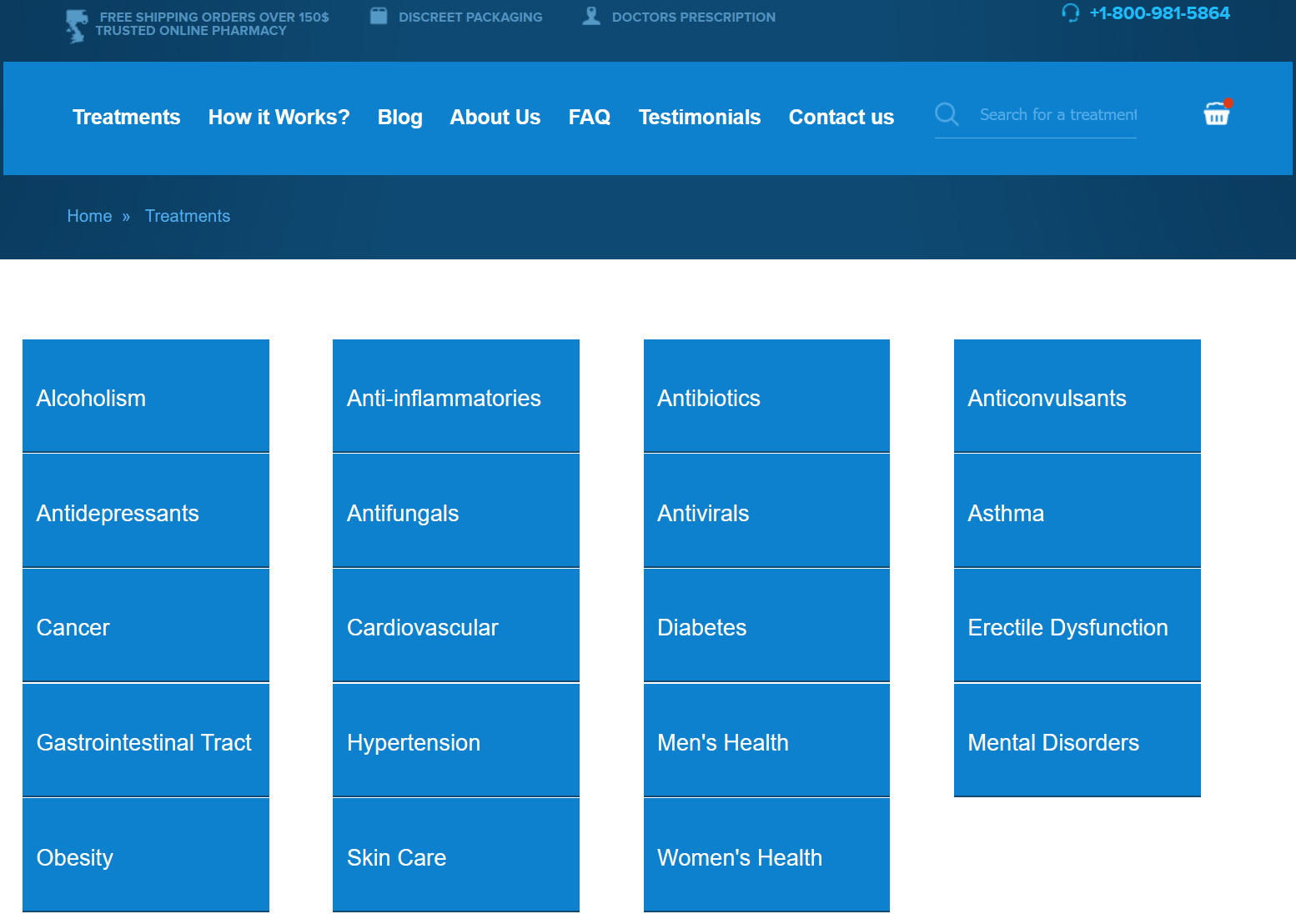1296x924 pixels.
Task: Visit the Blog section
Action: (399, 118)
